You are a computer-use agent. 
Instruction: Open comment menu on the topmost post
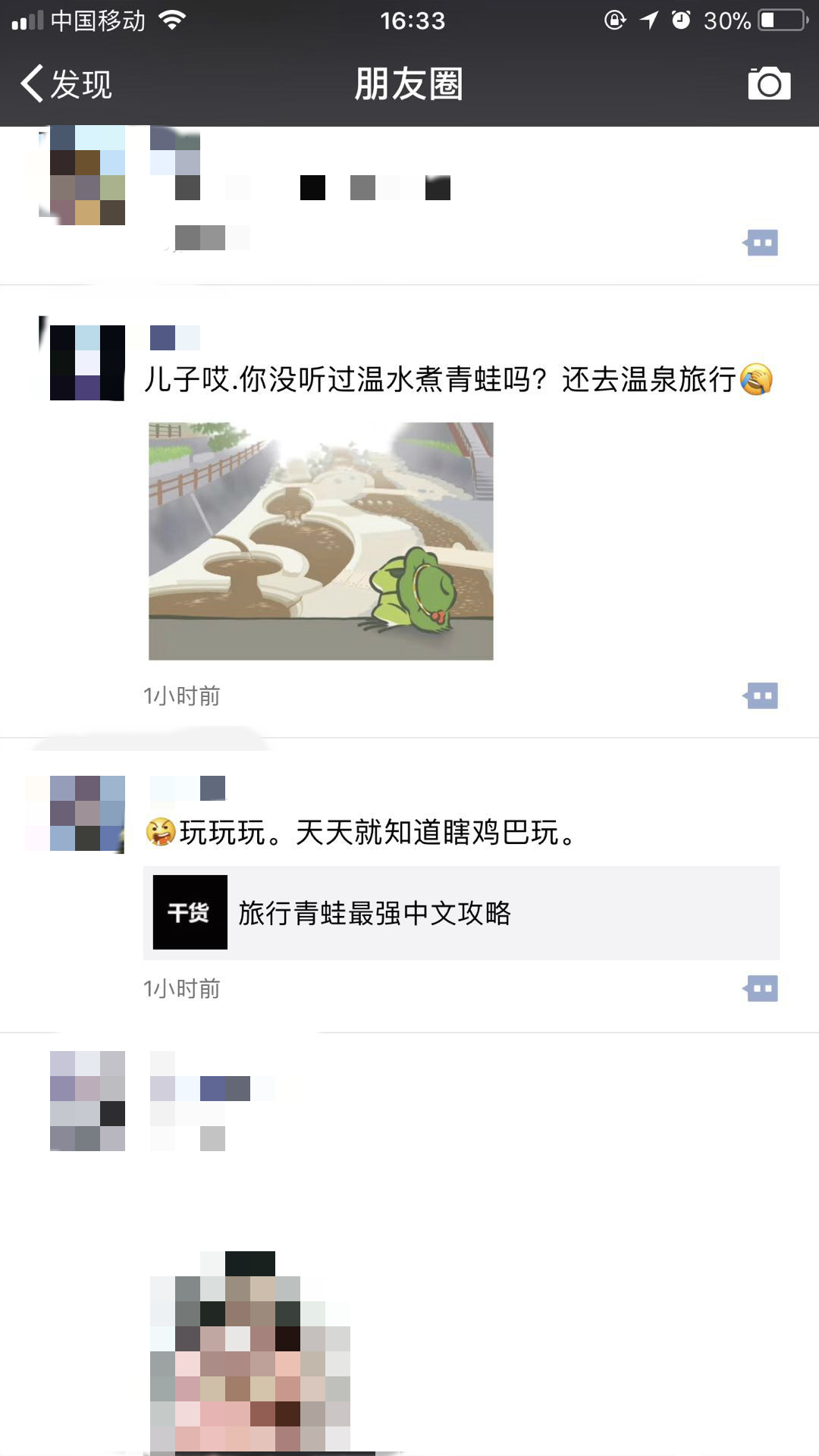[x=761, y=243]
